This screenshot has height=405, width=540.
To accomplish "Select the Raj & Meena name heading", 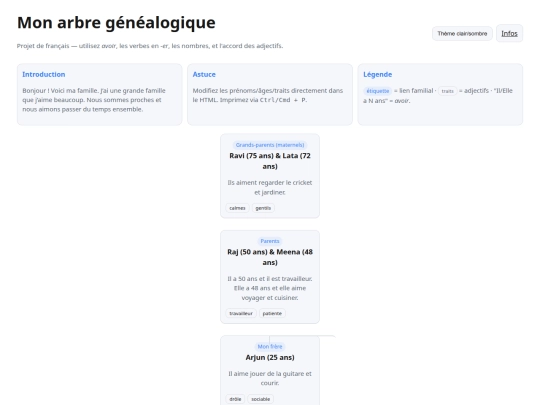I will (270, 257).
